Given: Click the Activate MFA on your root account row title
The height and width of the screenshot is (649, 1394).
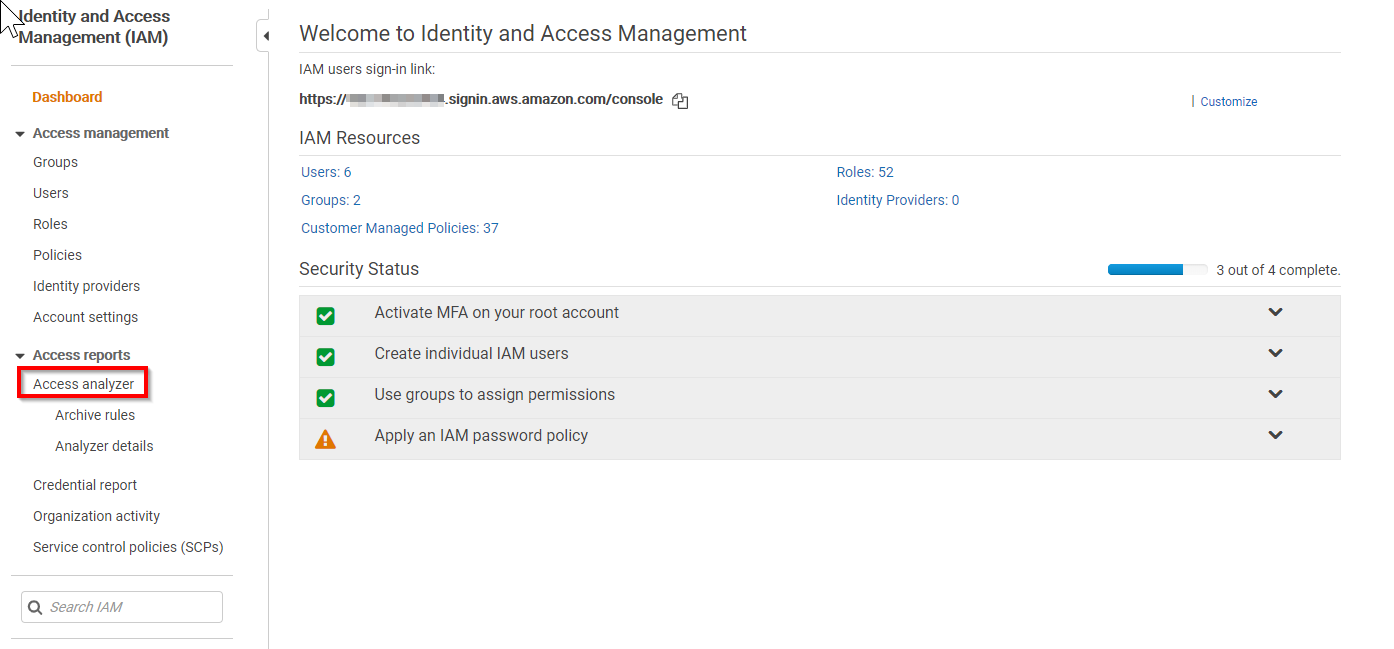Looking at the screenshot, I should click(x=497, y=312).
